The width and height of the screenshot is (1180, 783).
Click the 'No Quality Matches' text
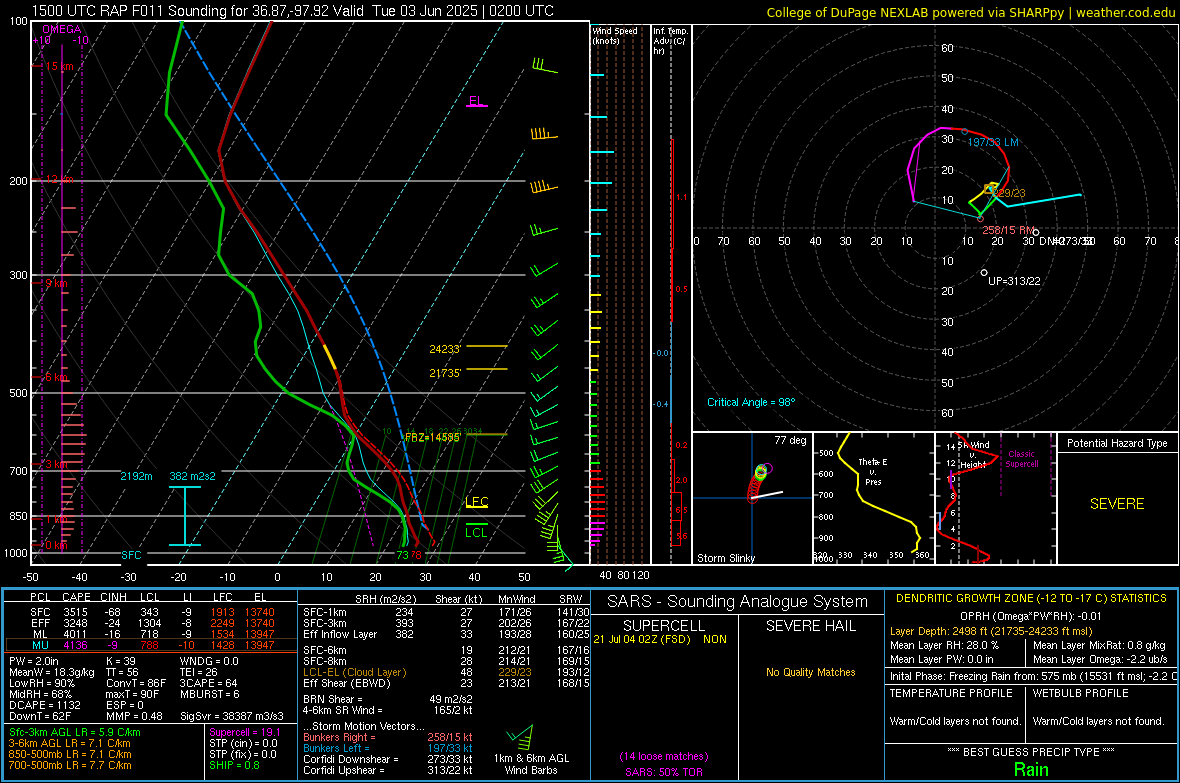[810, 672]
